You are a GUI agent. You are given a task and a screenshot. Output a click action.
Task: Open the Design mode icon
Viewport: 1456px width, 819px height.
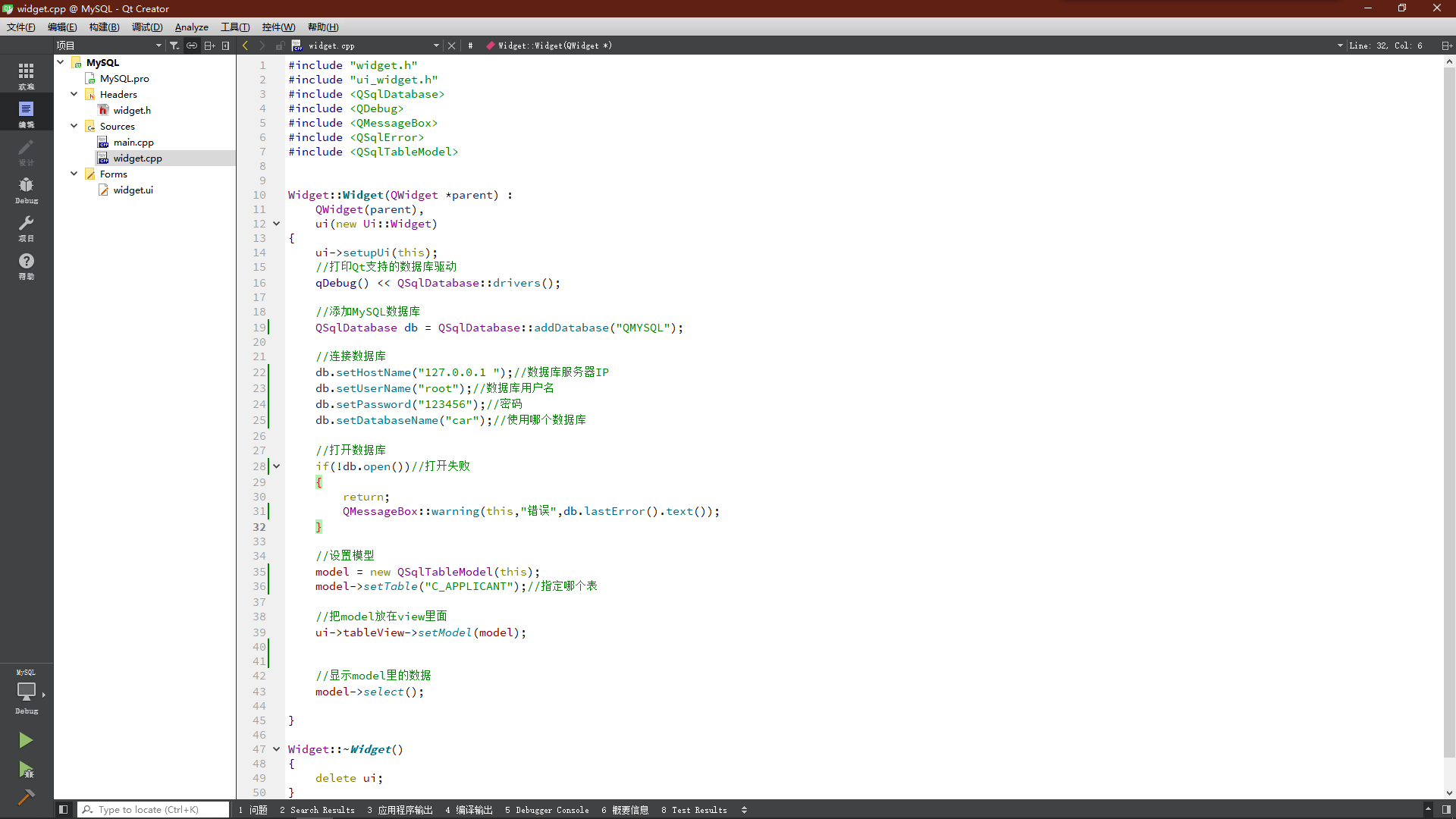pos(27,151)
